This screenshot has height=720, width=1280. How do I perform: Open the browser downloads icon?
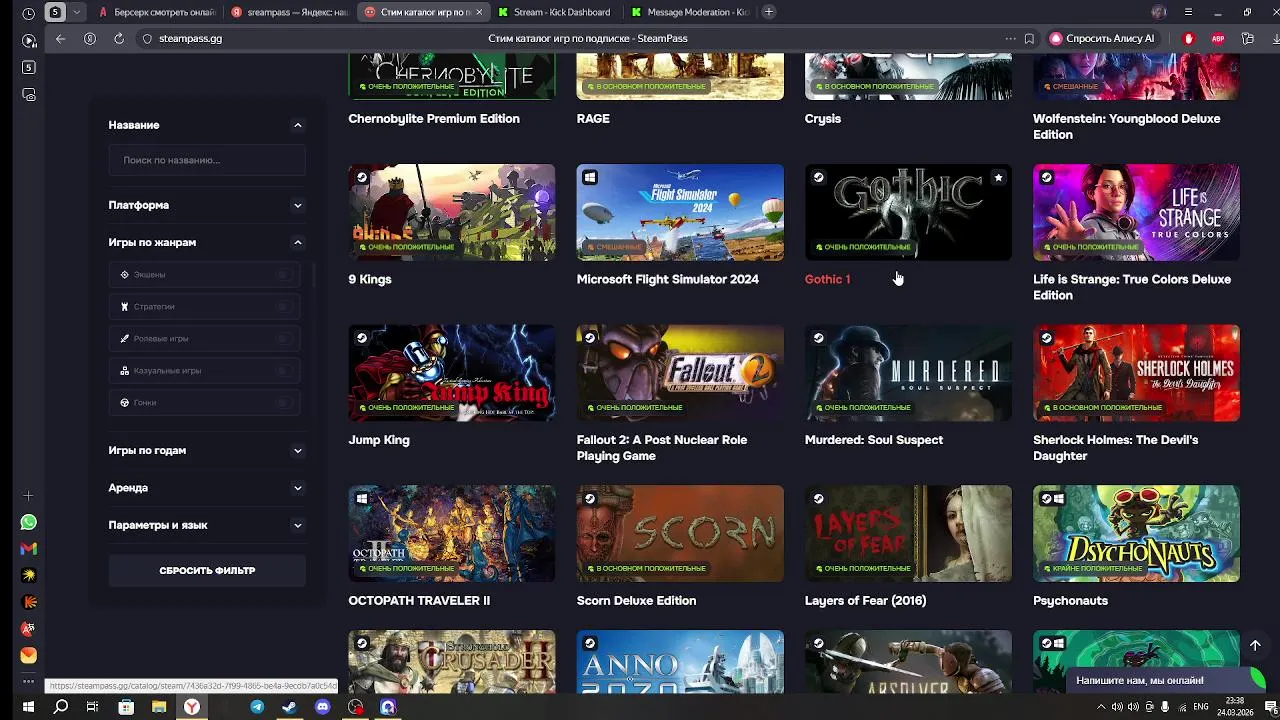(x=1274, y=38)
